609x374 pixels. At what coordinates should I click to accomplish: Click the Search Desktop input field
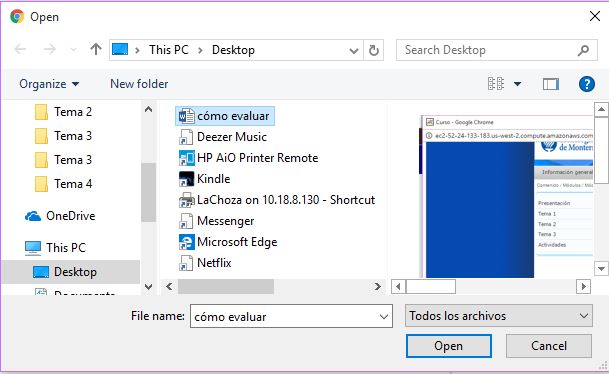[485, 50]
